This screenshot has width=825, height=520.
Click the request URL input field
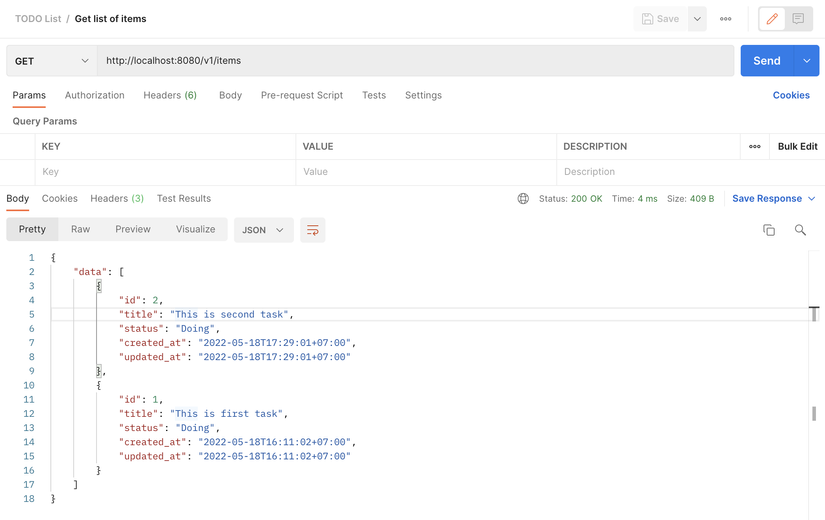tap(415, 61)
